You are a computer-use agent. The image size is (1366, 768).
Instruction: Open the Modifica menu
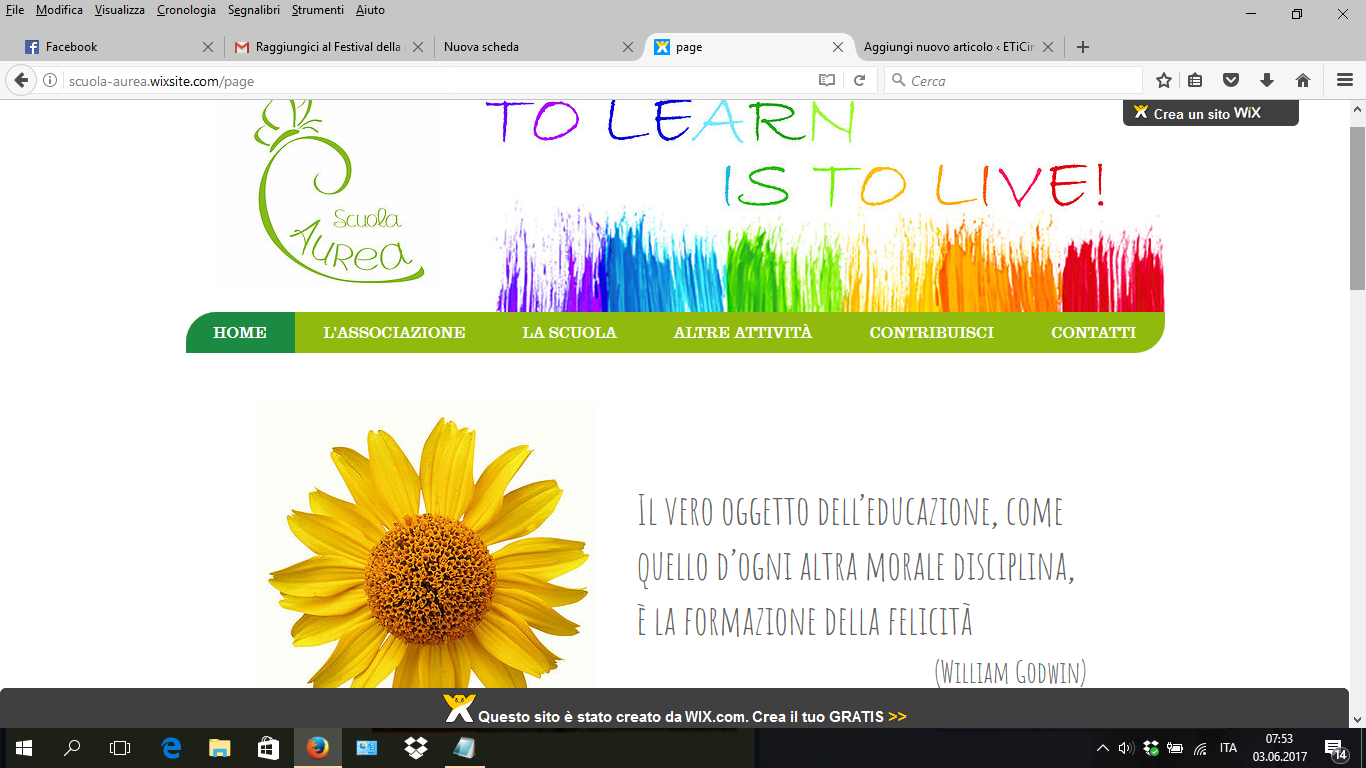[x=59, y=10]
